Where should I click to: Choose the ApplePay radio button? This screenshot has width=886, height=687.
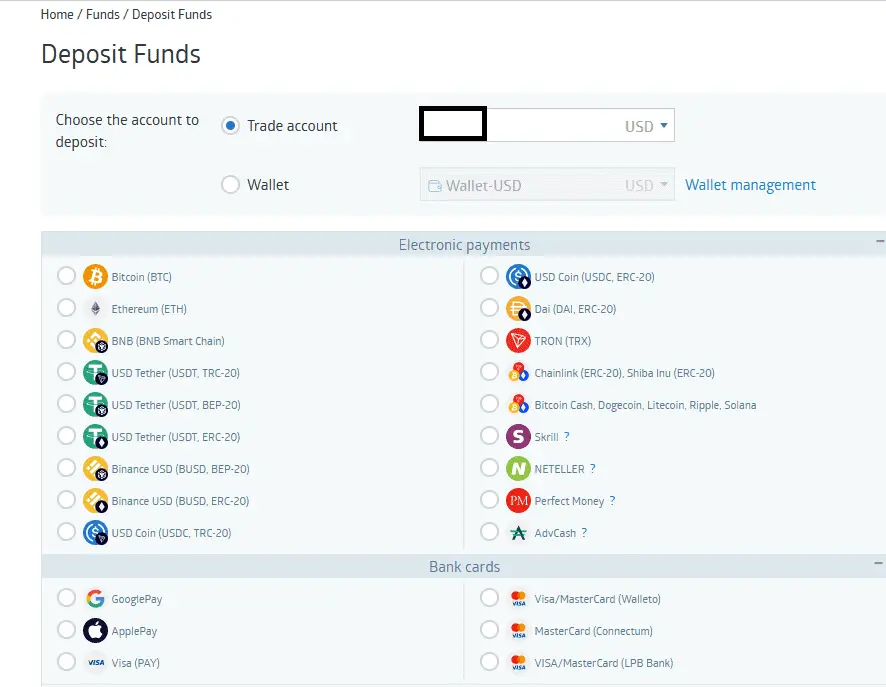pyautogui.click(x=66, y=629)
